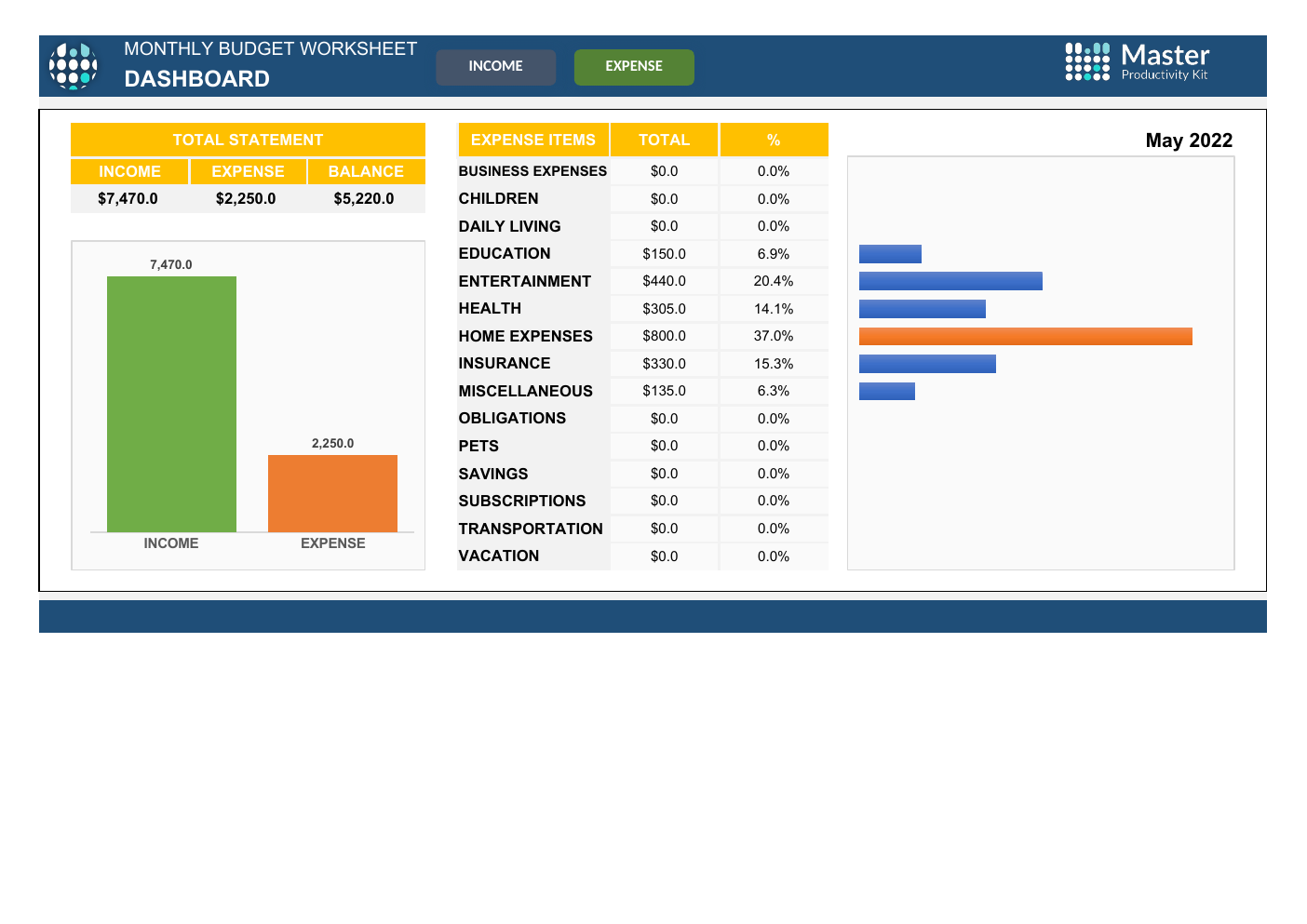Image resolution: width=1307 pixels, height=924 pixels.
Task: Click the $5,220.0 balance value
Action: 364,198
